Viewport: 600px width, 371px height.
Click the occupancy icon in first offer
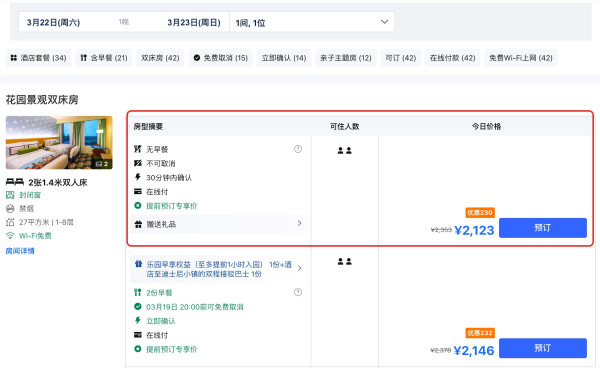click(x=344, y=151)
